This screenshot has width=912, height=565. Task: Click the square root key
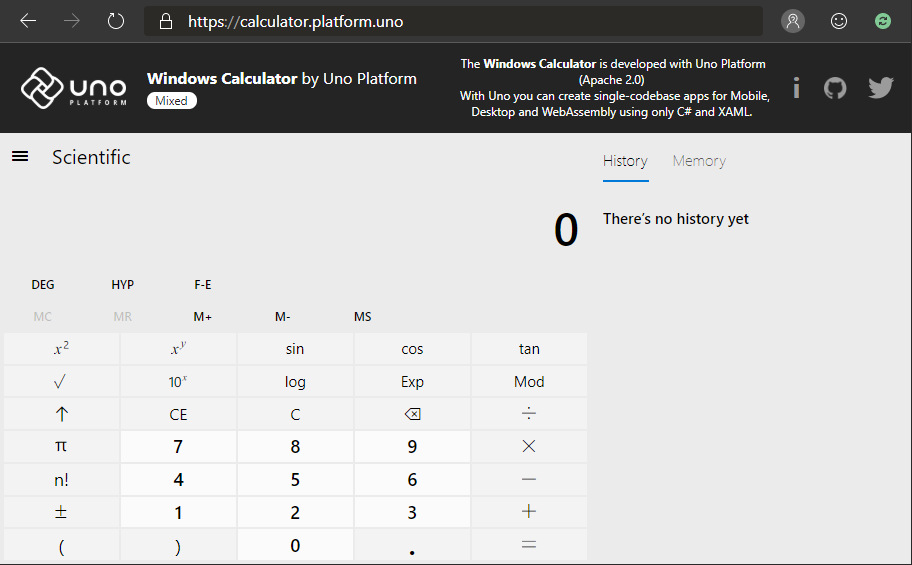coord(61,382)
